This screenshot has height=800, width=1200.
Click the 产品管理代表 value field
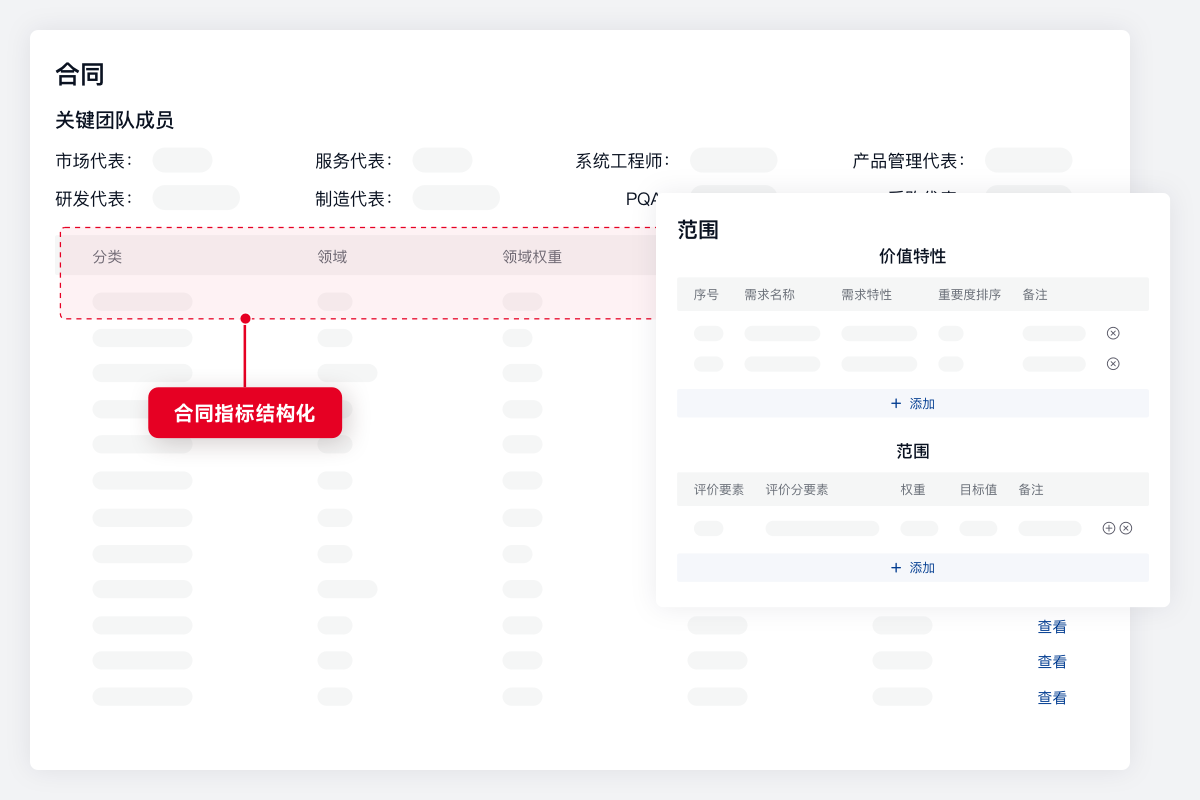[1028, 160]
